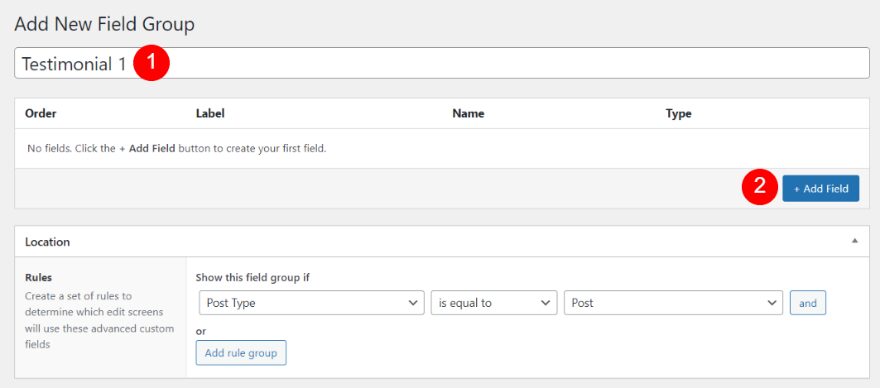880x388 pixels.
Task: Click the Label column header
Action: pos(210,113)
